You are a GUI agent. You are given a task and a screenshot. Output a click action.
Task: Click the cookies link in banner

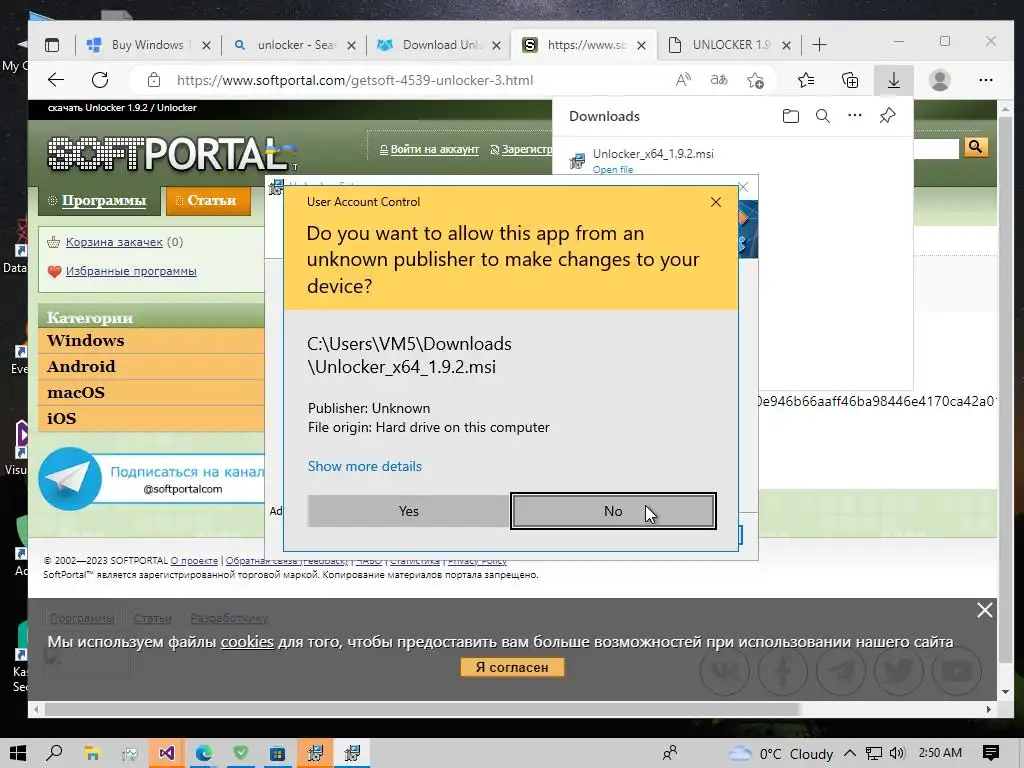point(247,642)
